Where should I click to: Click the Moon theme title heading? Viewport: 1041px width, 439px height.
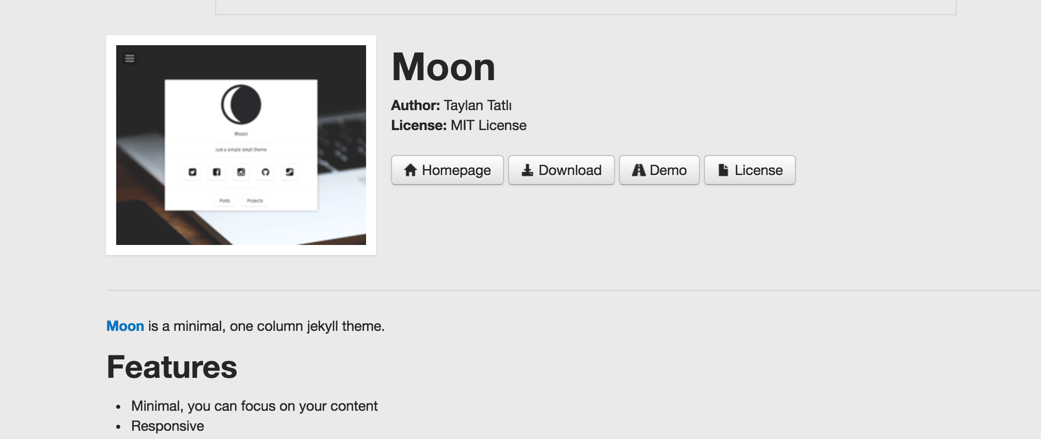(x=443, y=67)
